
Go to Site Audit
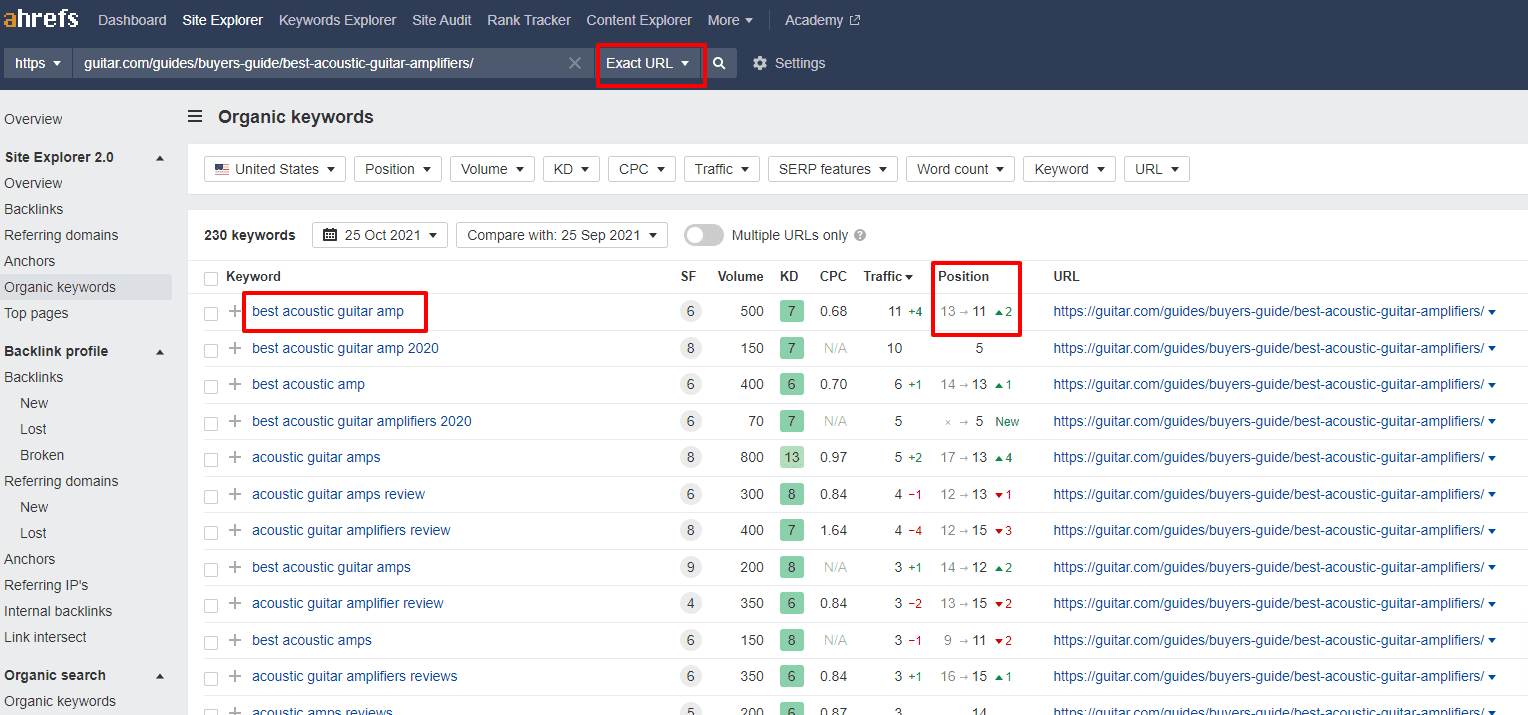pos(442,20)
